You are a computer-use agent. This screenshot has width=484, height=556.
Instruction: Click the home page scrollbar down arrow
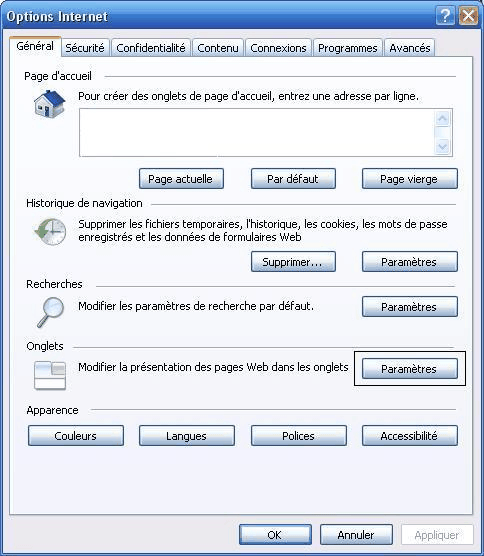(443, 146)
